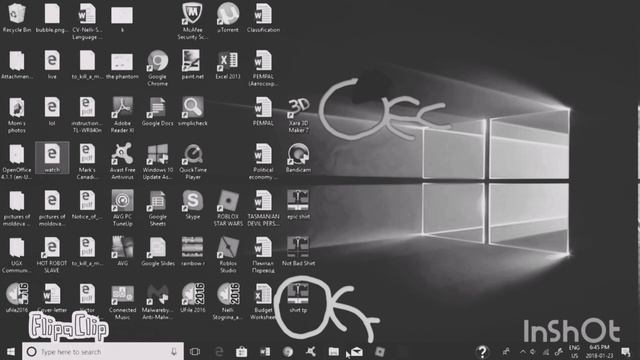Select the HOT ROBOT SLAVE shortcut

(x=52, y=255)
